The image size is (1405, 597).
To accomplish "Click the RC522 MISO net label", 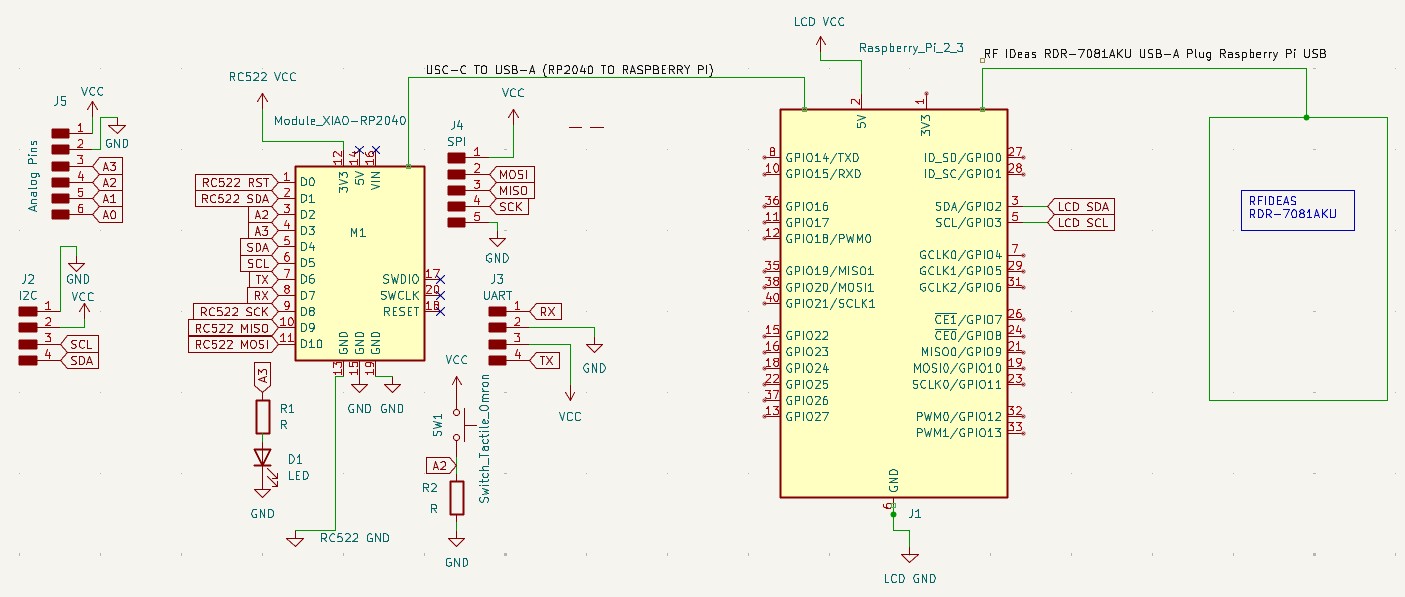I will click(x=231, y=327).
